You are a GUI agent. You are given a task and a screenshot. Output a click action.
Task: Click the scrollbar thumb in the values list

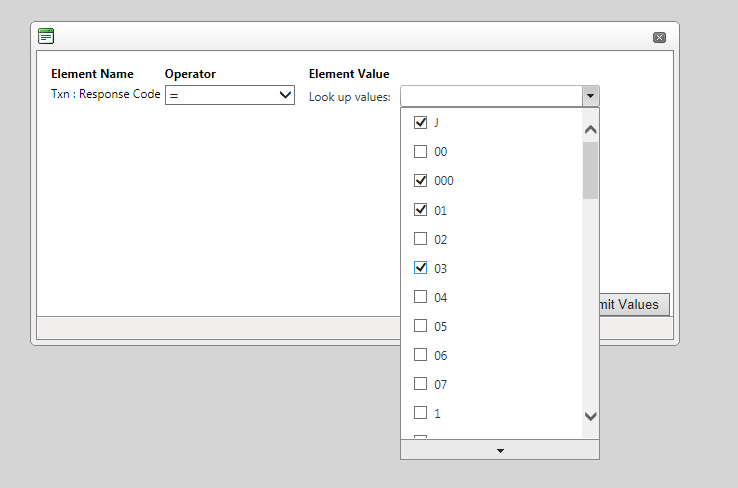[x=590, y=170]
